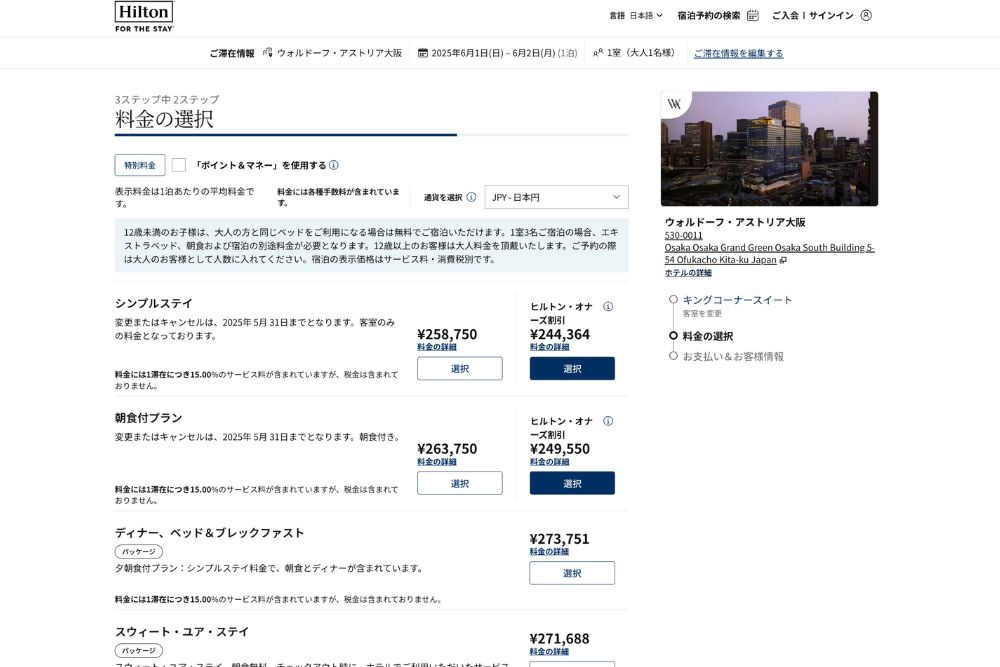Check the ポイント＆マネーを使用する checkbox
This screenshot has height=667, width=1000.
pyautogui.click(x=179, y=165)
